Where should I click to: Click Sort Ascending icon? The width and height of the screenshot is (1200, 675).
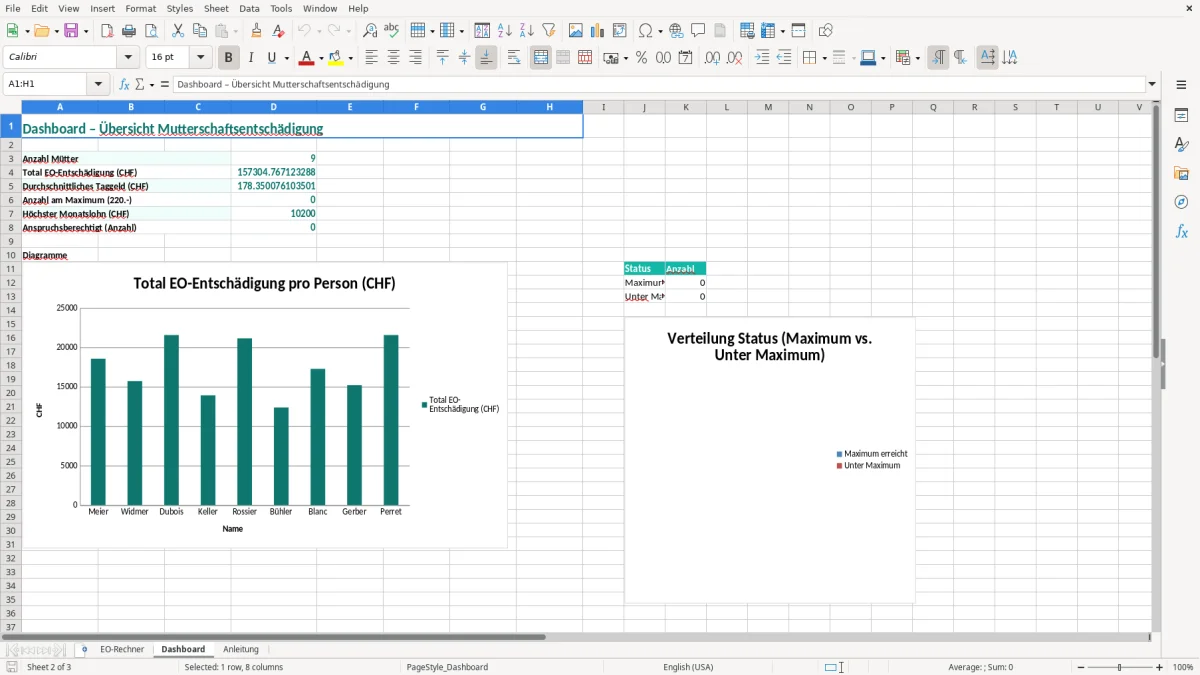(x=505, y=31)
